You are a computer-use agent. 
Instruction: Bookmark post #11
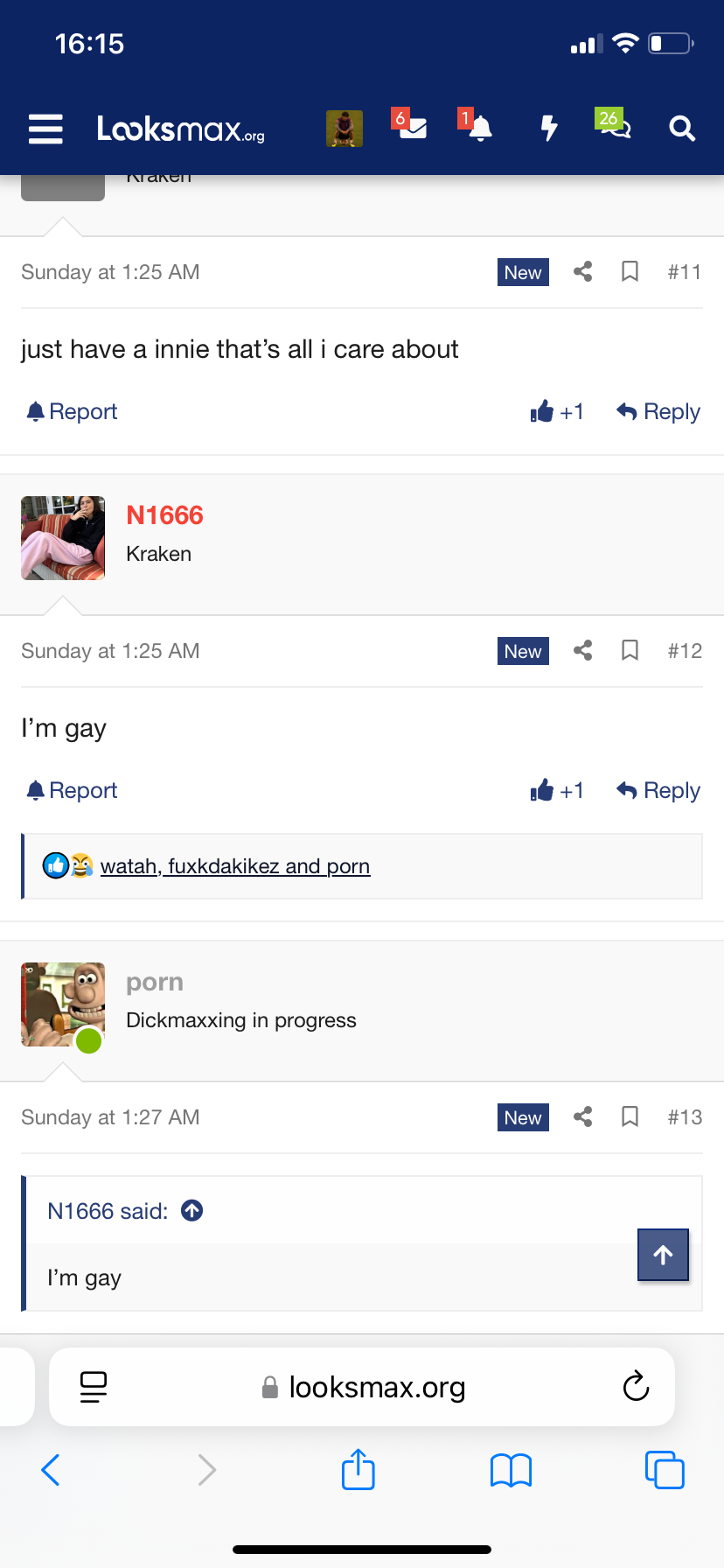pyautogui.click(x=630, y=272)
